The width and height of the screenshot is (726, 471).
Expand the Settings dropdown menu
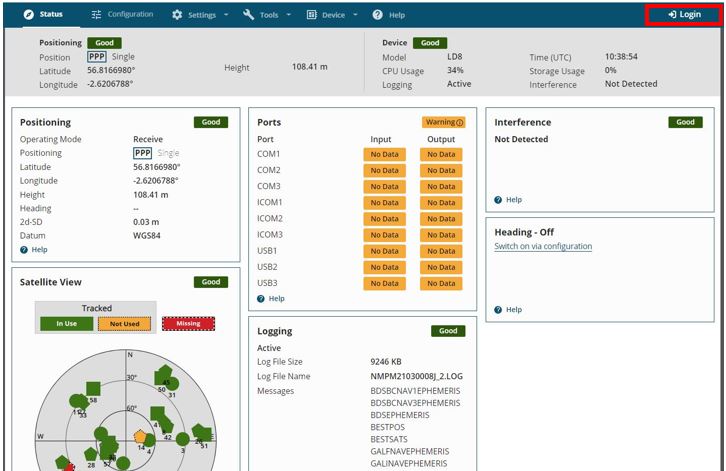200,15
